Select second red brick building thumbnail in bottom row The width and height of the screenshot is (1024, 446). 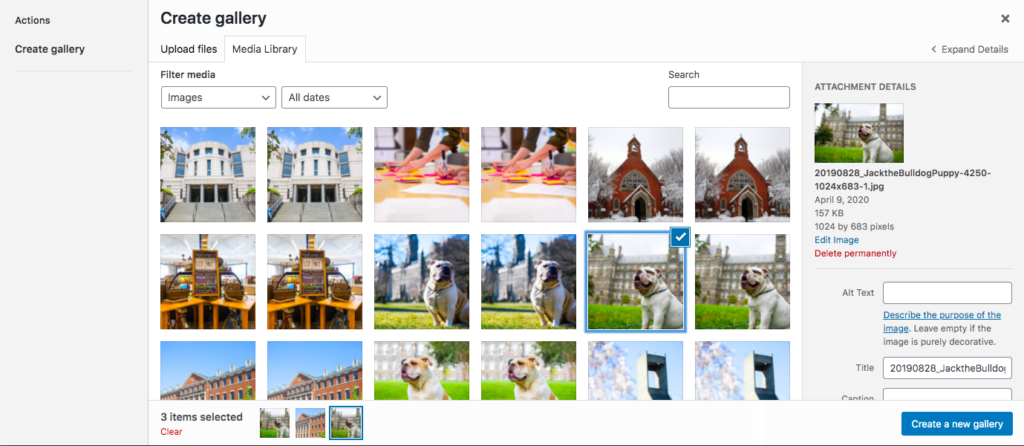315,370
